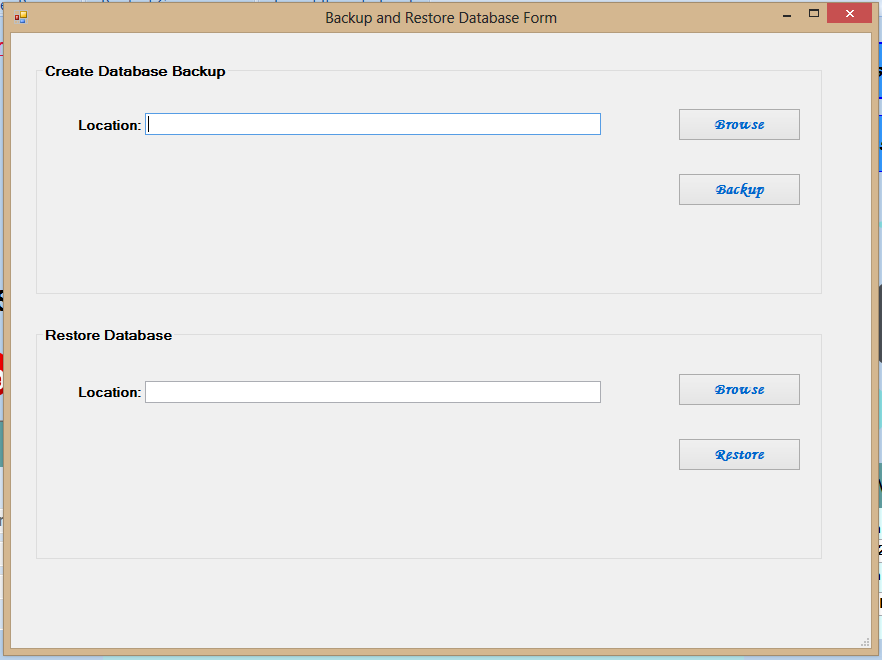
Task: Focus the Location field under Restore Database
Action: tap(373, 392)
